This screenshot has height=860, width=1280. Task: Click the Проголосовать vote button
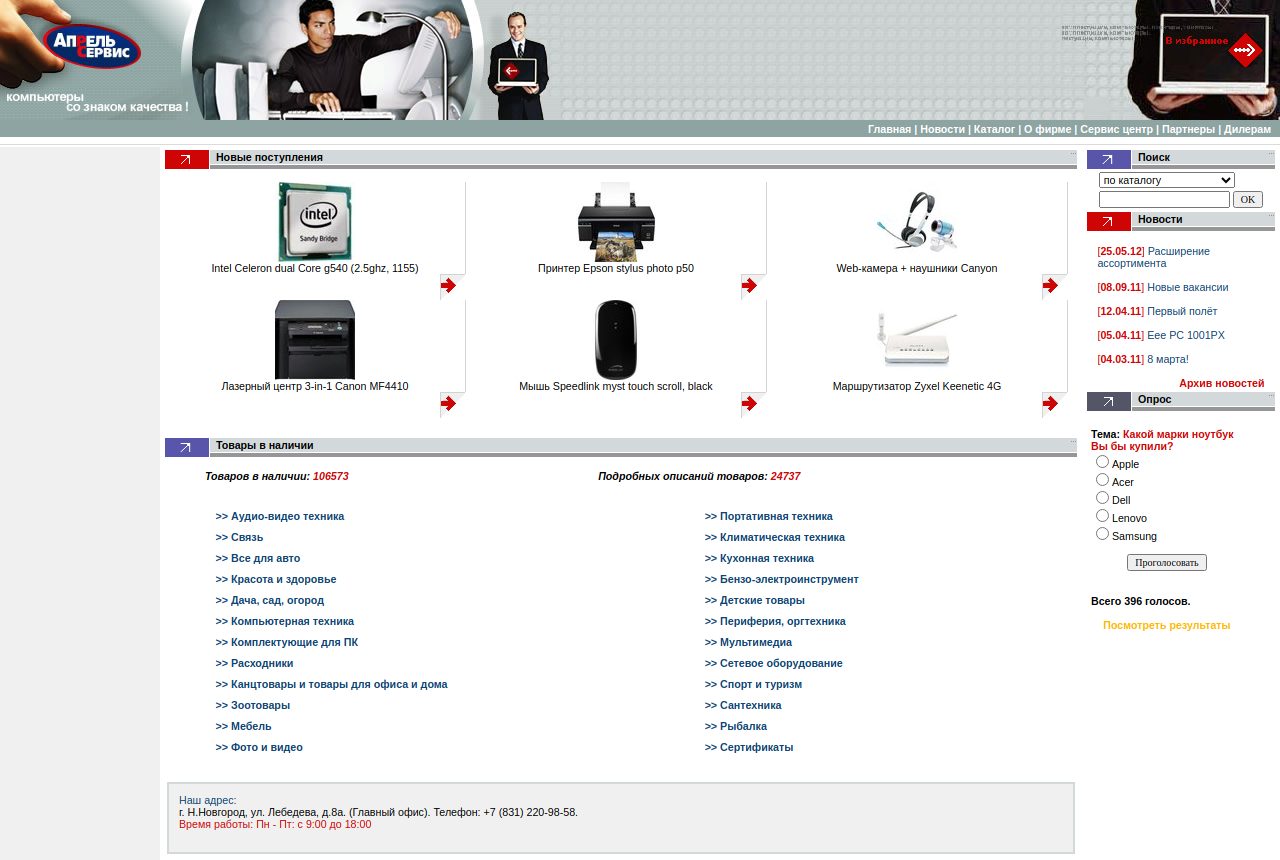pos(1167,563)
